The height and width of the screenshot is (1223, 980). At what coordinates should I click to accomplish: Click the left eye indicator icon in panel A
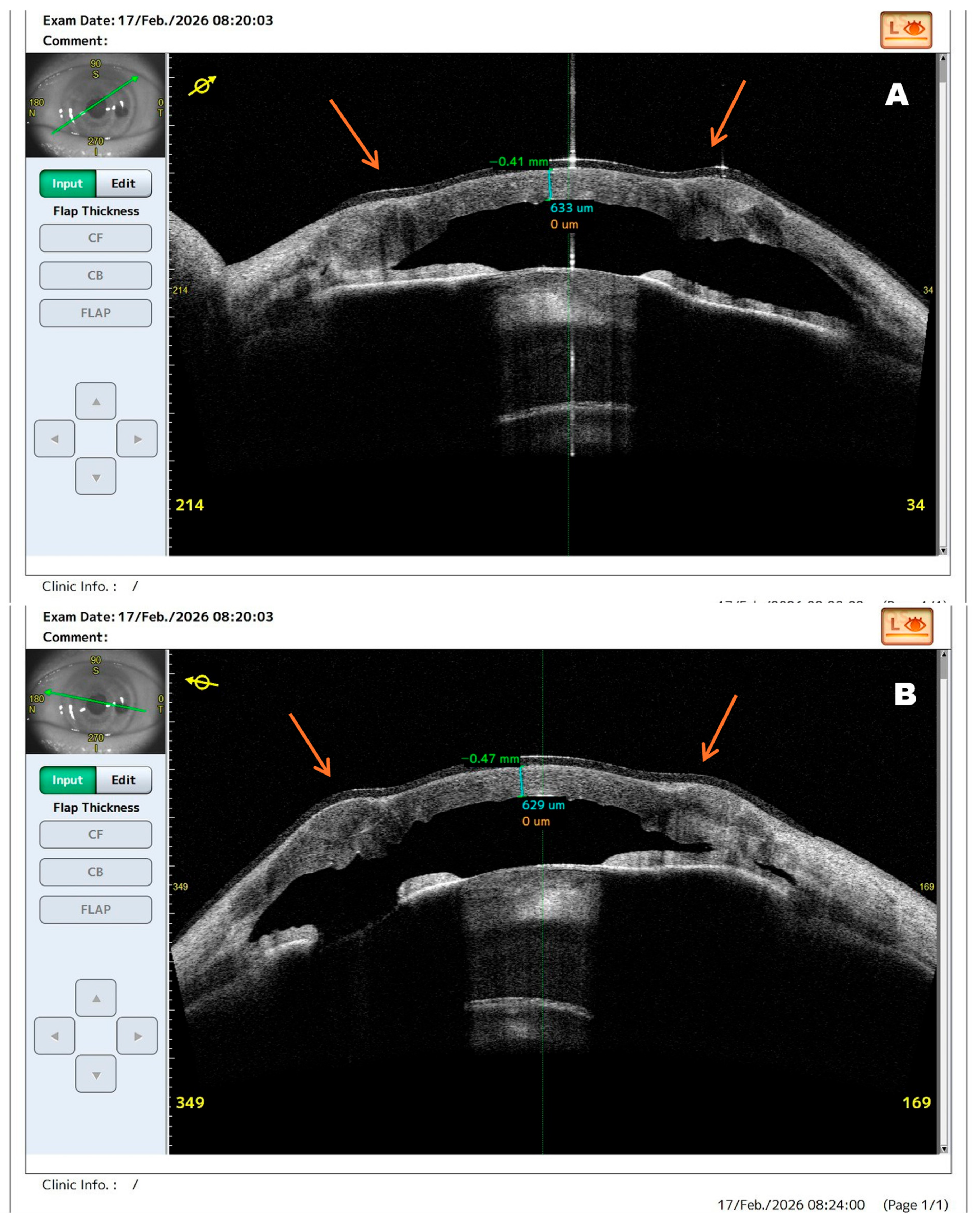(906, 30)
